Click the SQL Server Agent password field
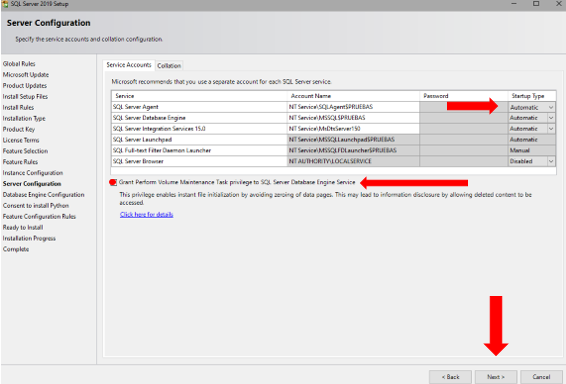This screenshot has width=566, height=384. [463, 107]
